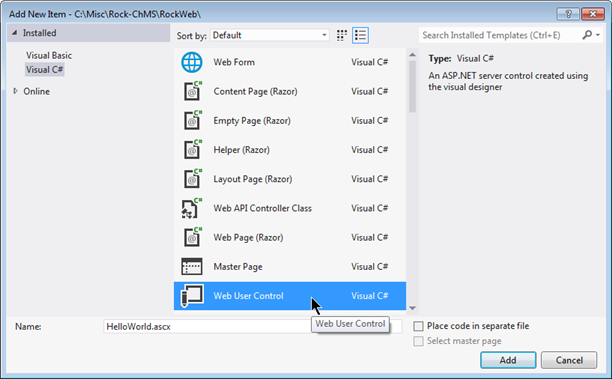Select the Web Page (Razor) label
612x379 pixels.
coord(248,237)
